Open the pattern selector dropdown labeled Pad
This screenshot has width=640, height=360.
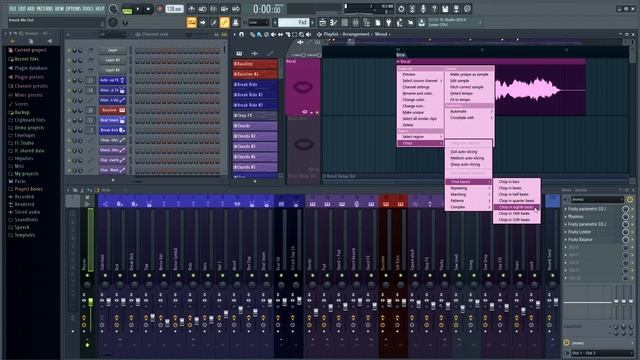[x=293, y=22]
